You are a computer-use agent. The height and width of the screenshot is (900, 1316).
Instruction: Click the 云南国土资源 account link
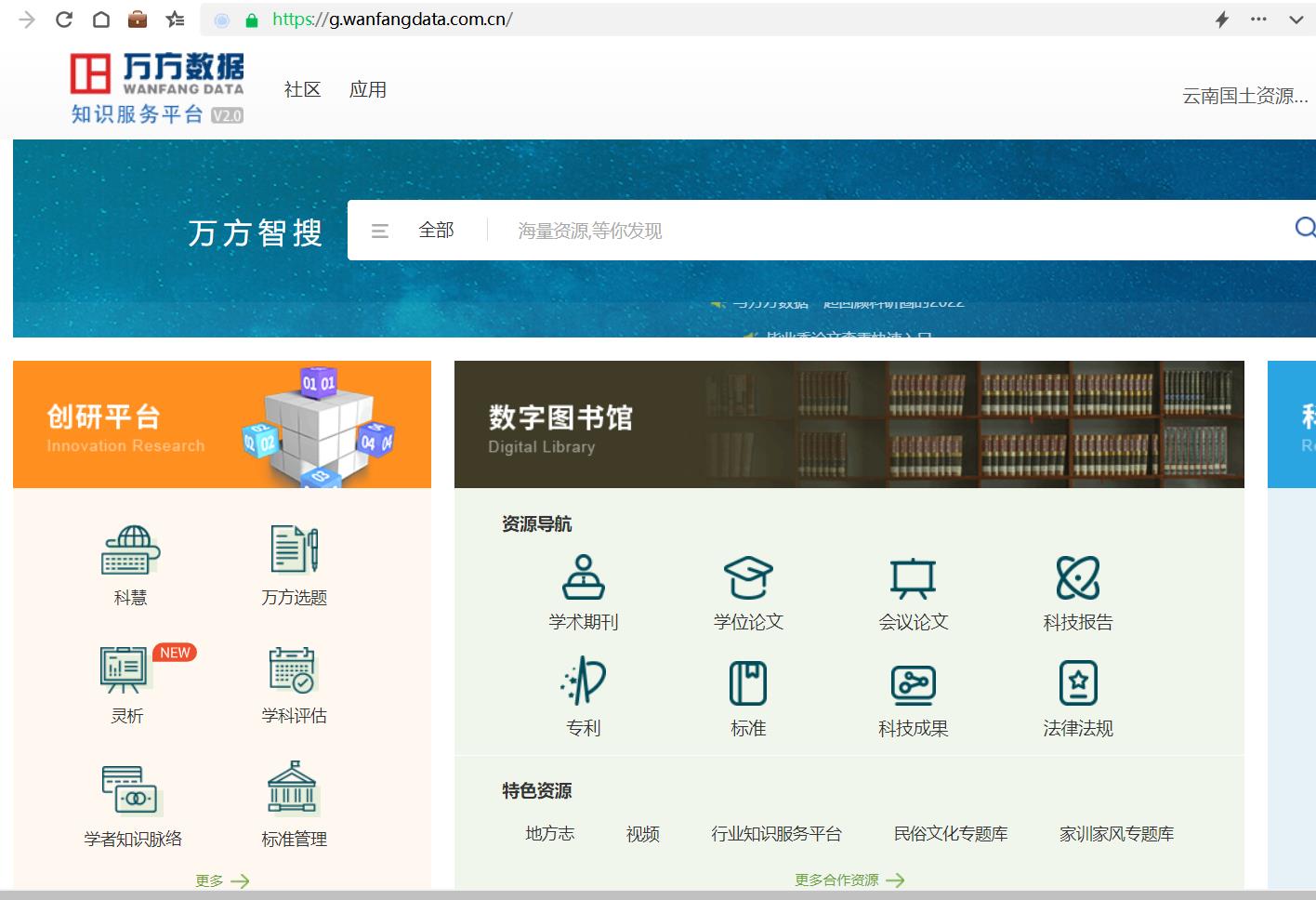click(x=1244, y=96)
